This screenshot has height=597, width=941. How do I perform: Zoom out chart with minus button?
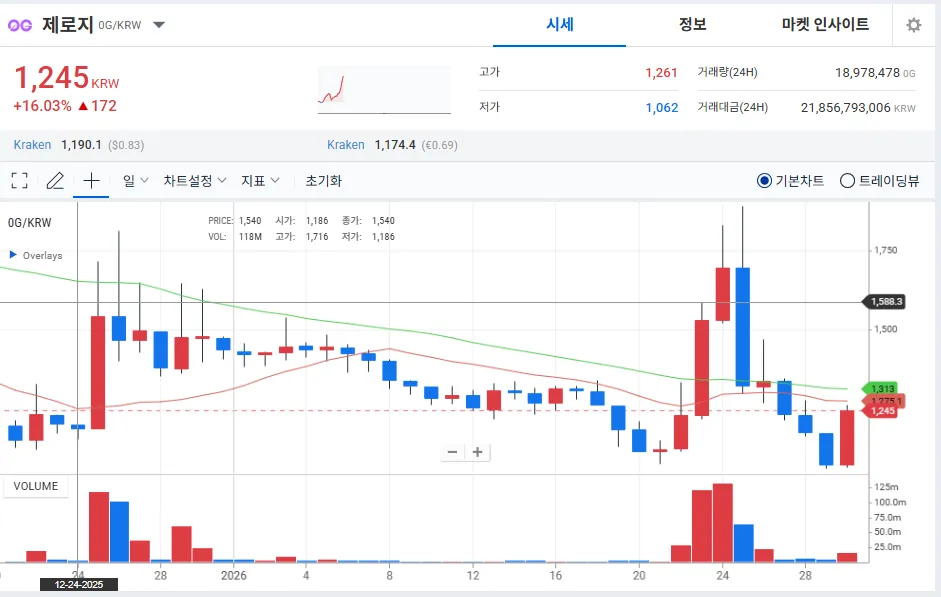[x=452, y=452]
